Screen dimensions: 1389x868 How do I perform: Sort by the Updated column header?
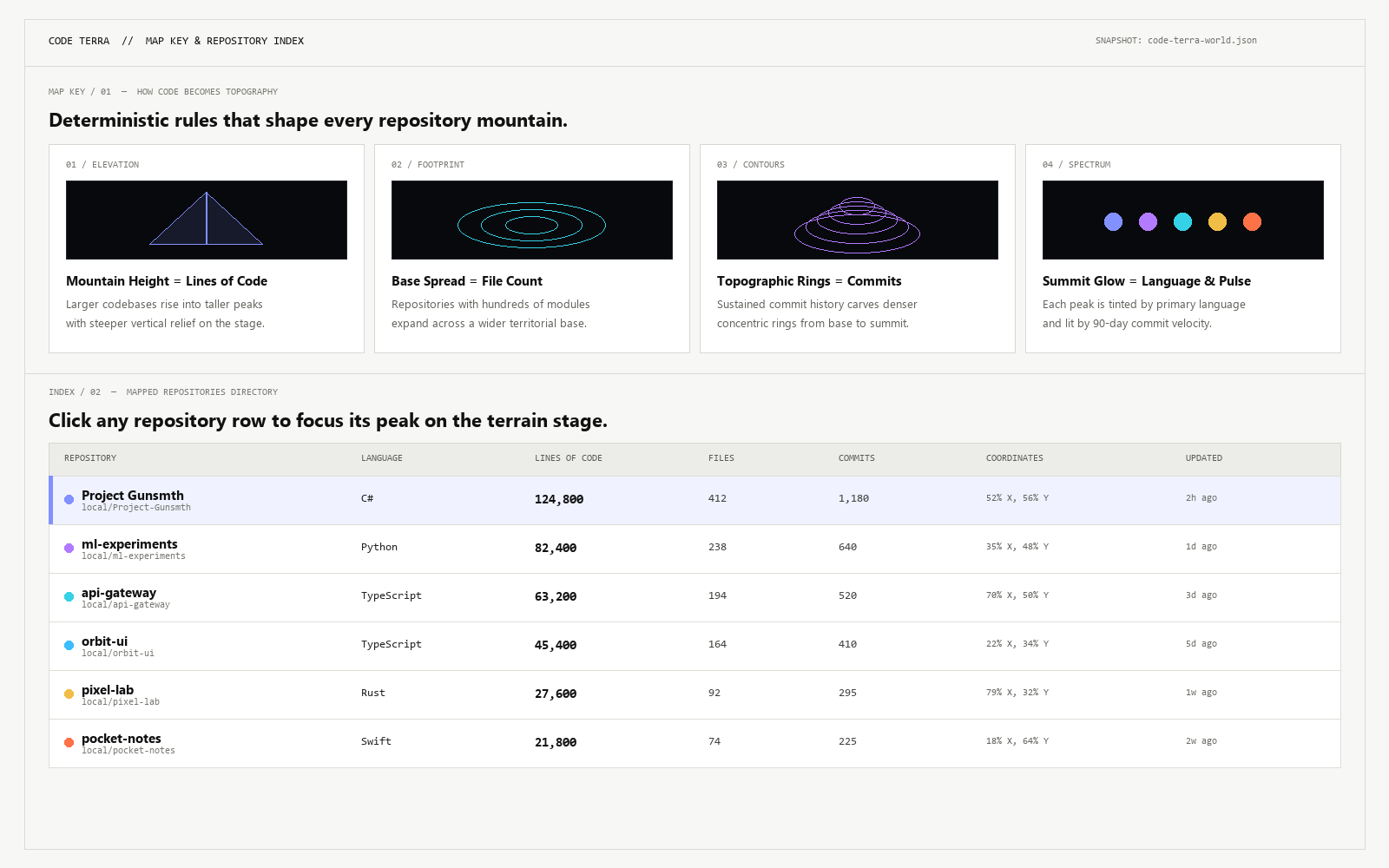tap(1204, 458)
